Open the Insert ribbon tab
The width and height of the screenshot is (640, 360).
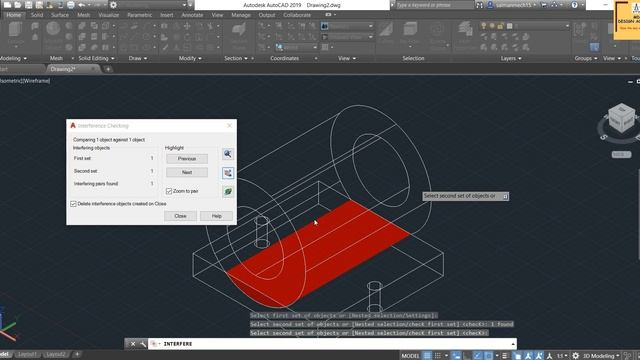(167, 15)
